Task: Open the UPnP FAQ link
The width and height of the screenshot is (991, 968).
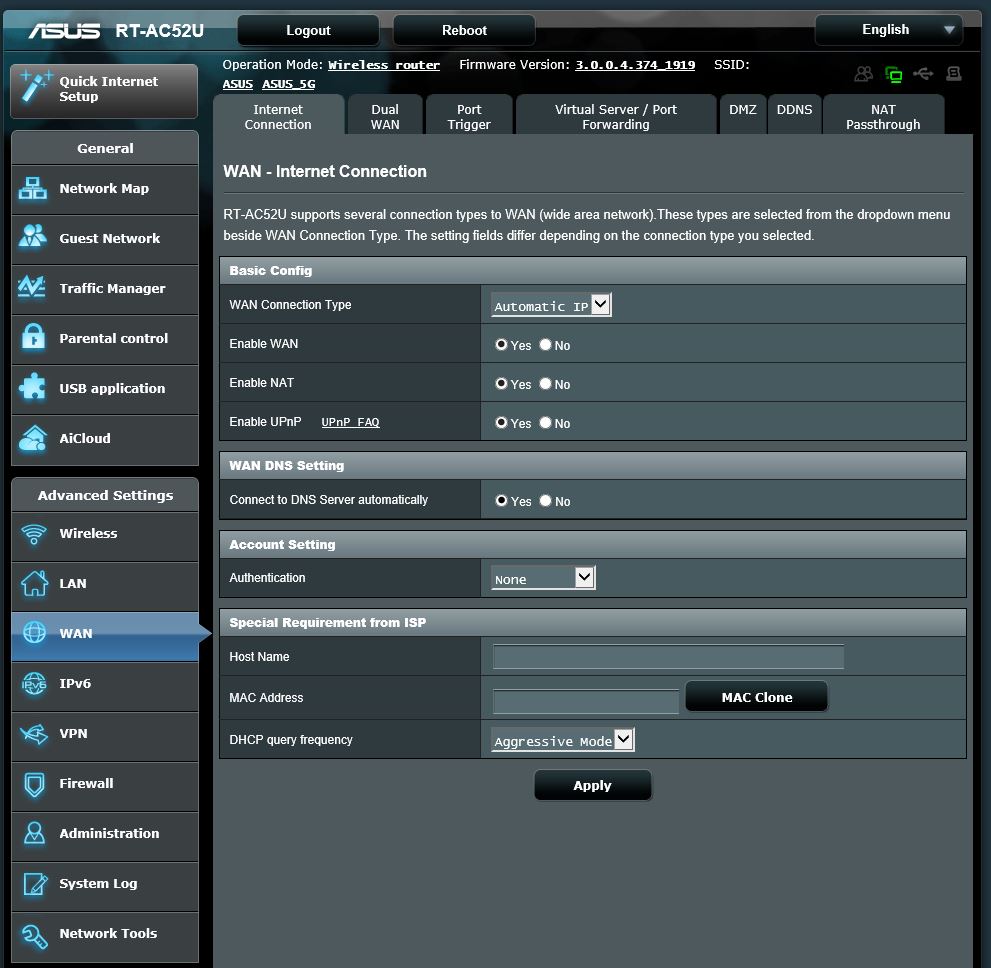Action: [350, 422]
